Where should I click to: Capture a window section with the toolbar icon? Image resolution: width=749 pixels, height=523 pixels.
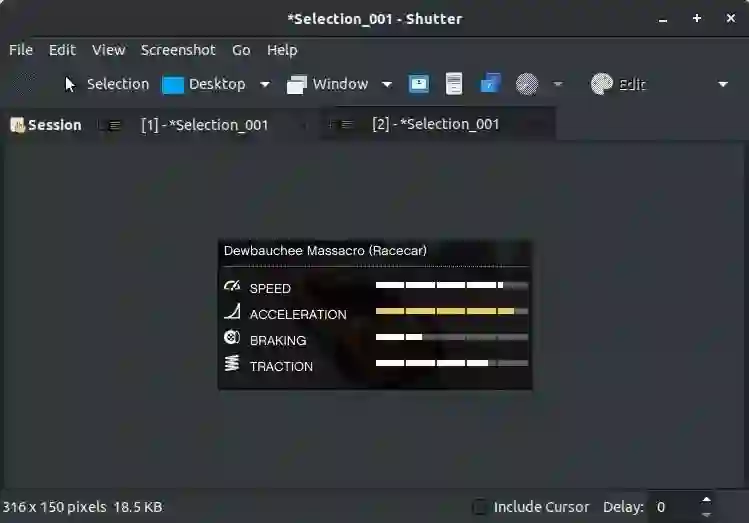click(419, 84)
